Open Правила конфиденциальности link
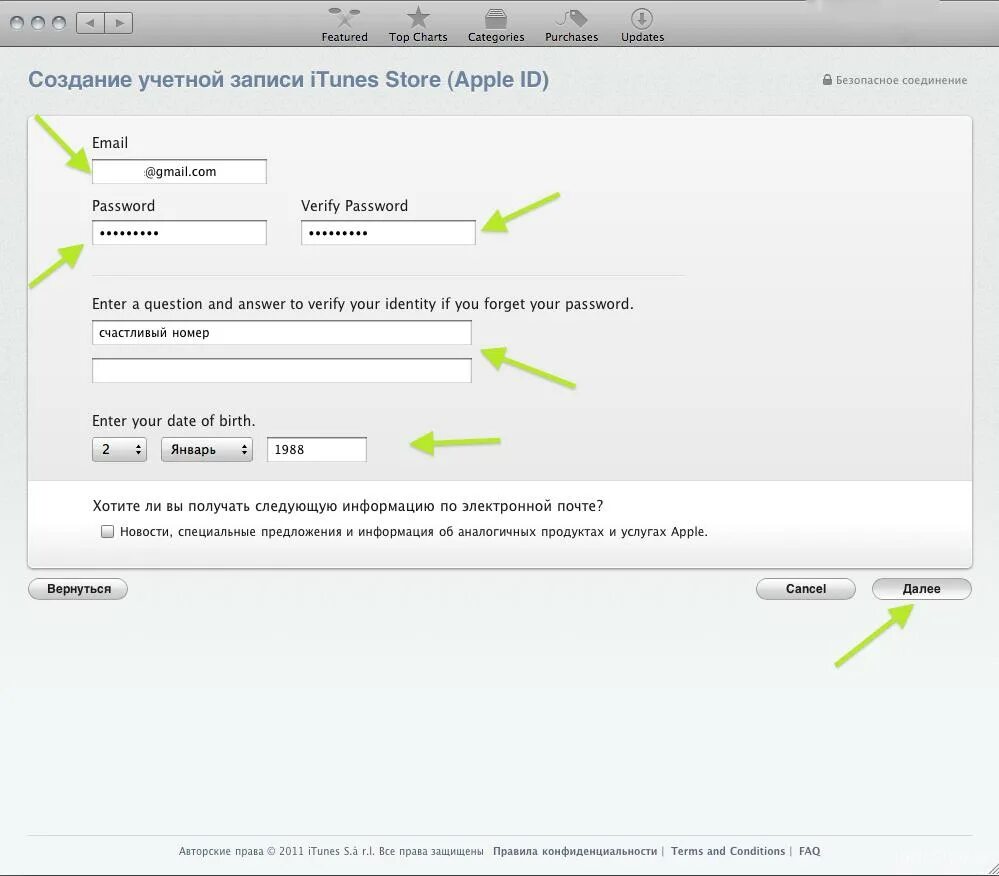Screen dimensions: 999x876 pyautogui.click(x=575, y=851)
